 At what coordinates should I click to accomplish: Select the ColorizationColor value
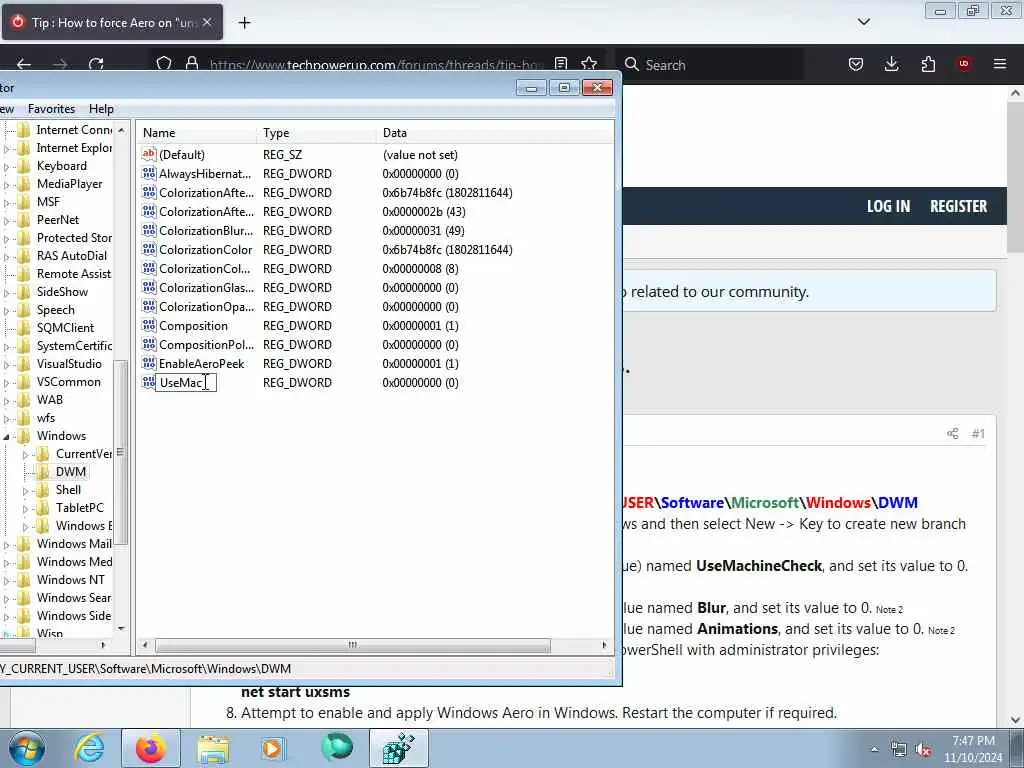(205, 249)
